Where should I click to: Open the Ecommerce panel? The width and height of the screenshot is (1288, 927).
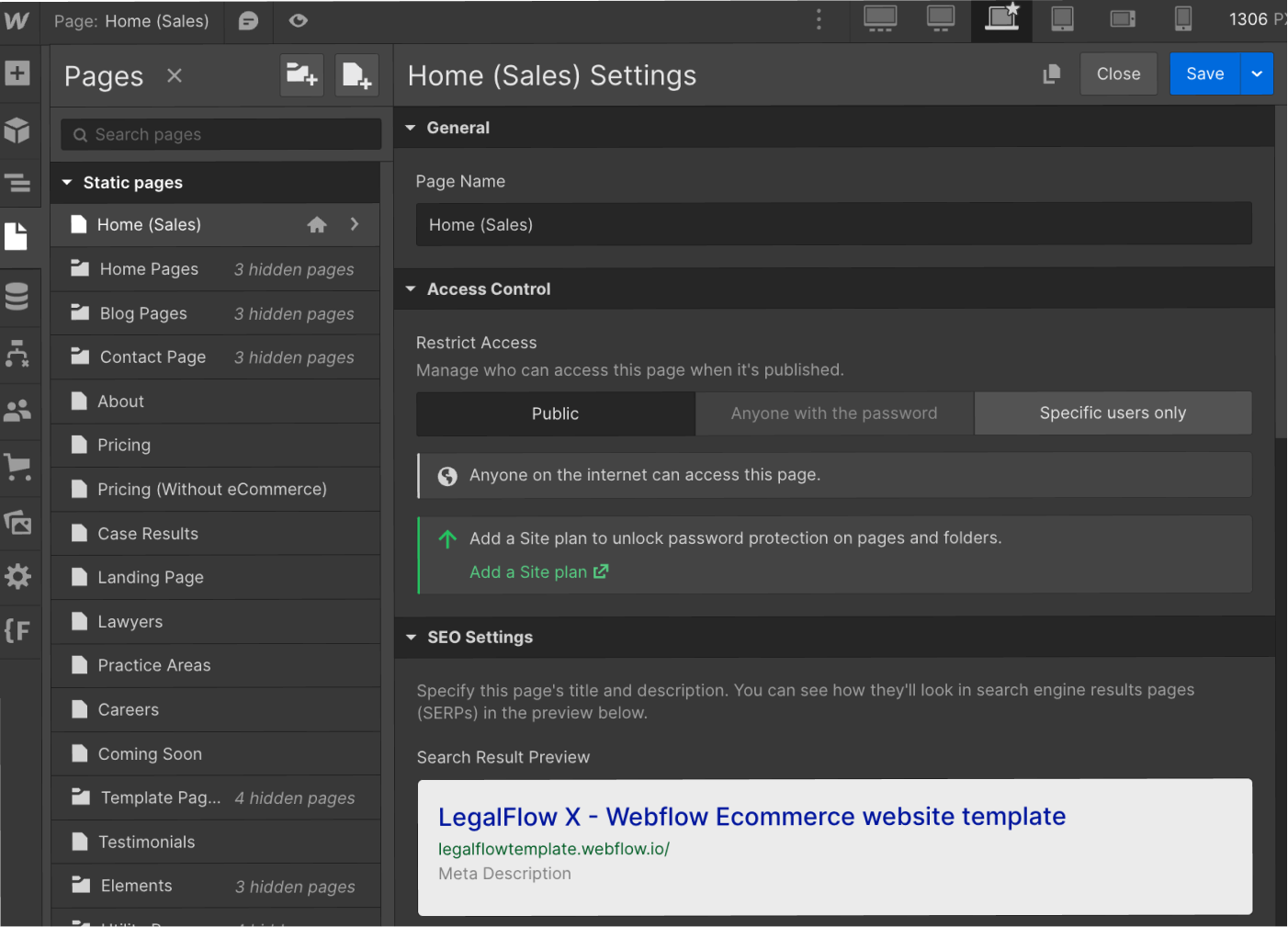click(x=18, y=467)
